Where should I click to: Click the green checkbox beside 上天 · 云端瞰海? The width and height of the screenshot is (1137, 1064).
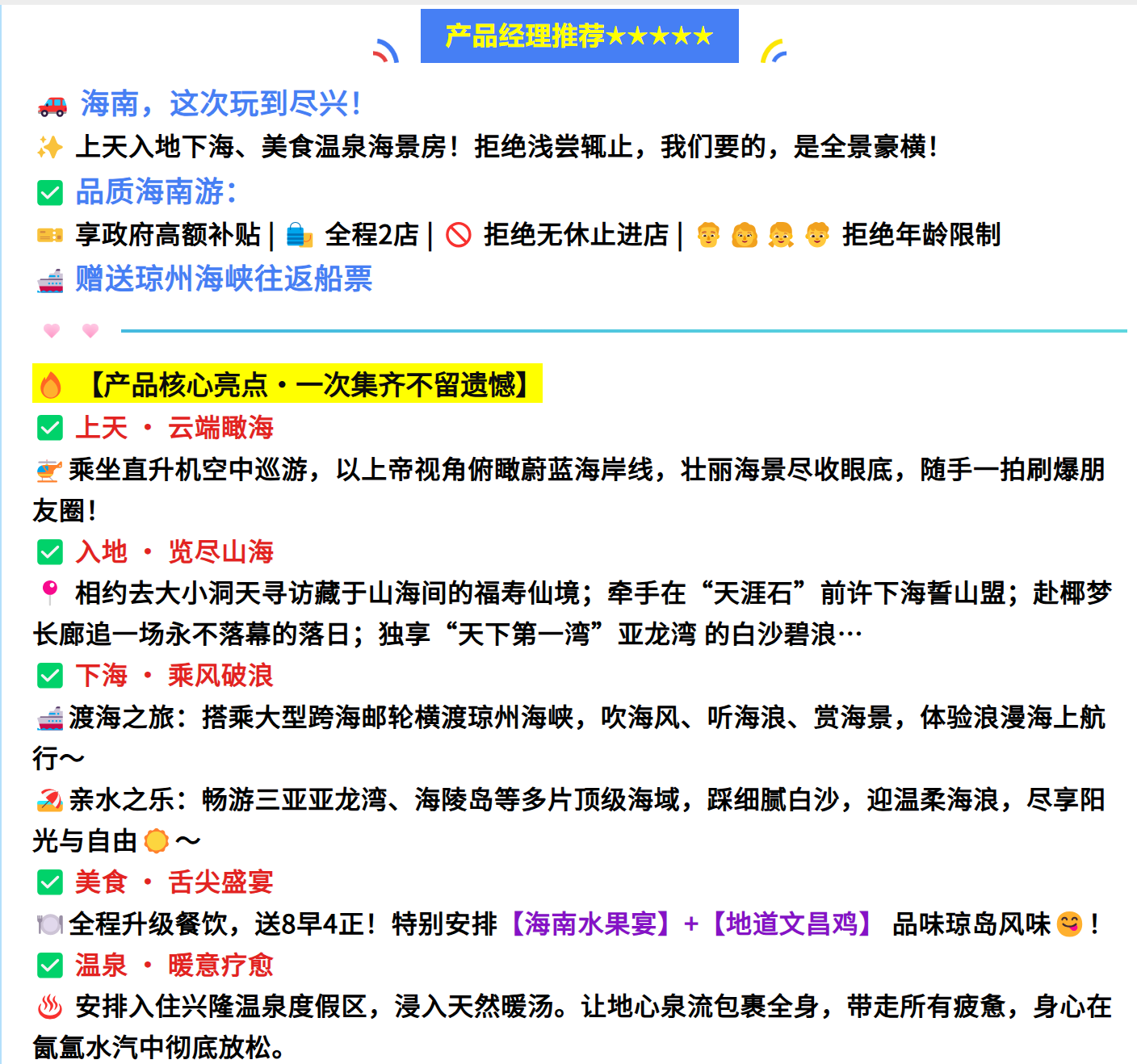coord(50,428)
